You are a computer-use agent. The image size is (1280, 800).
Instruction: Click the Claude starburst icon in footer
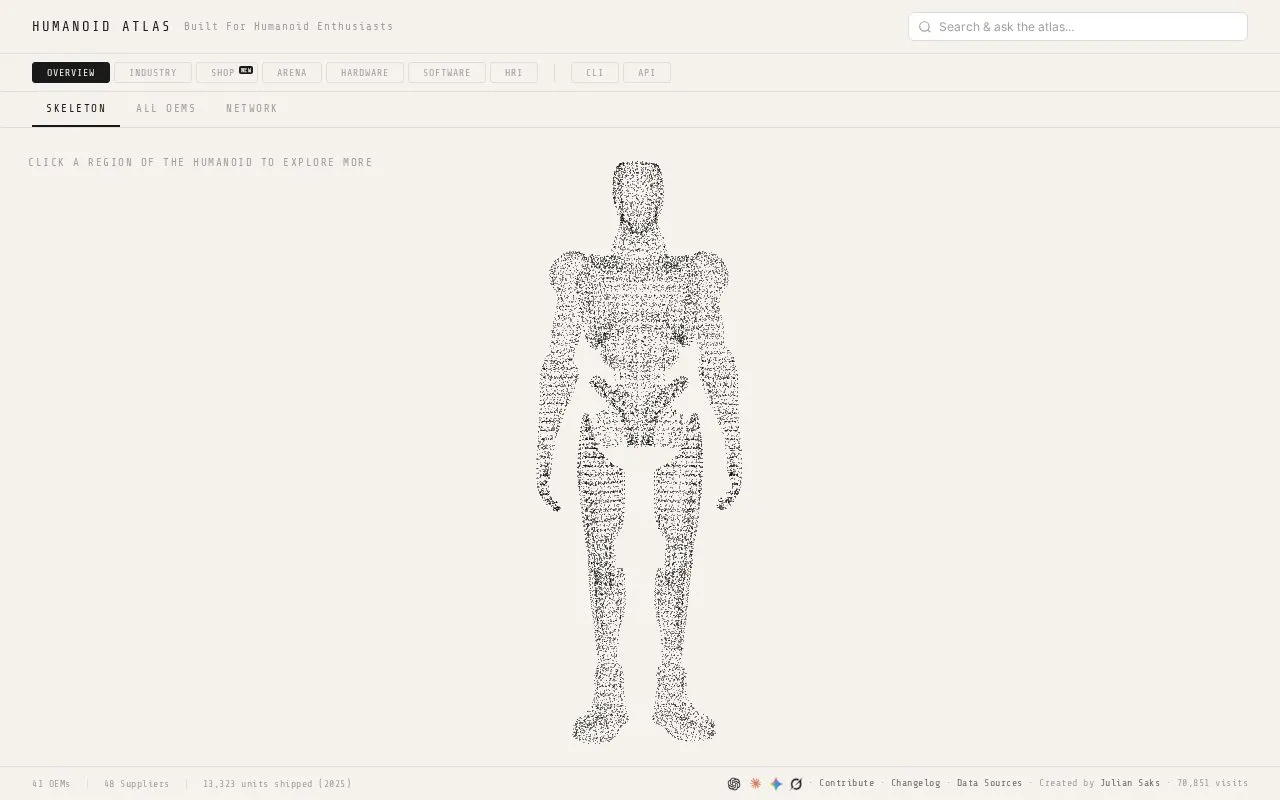coord(755,784)
